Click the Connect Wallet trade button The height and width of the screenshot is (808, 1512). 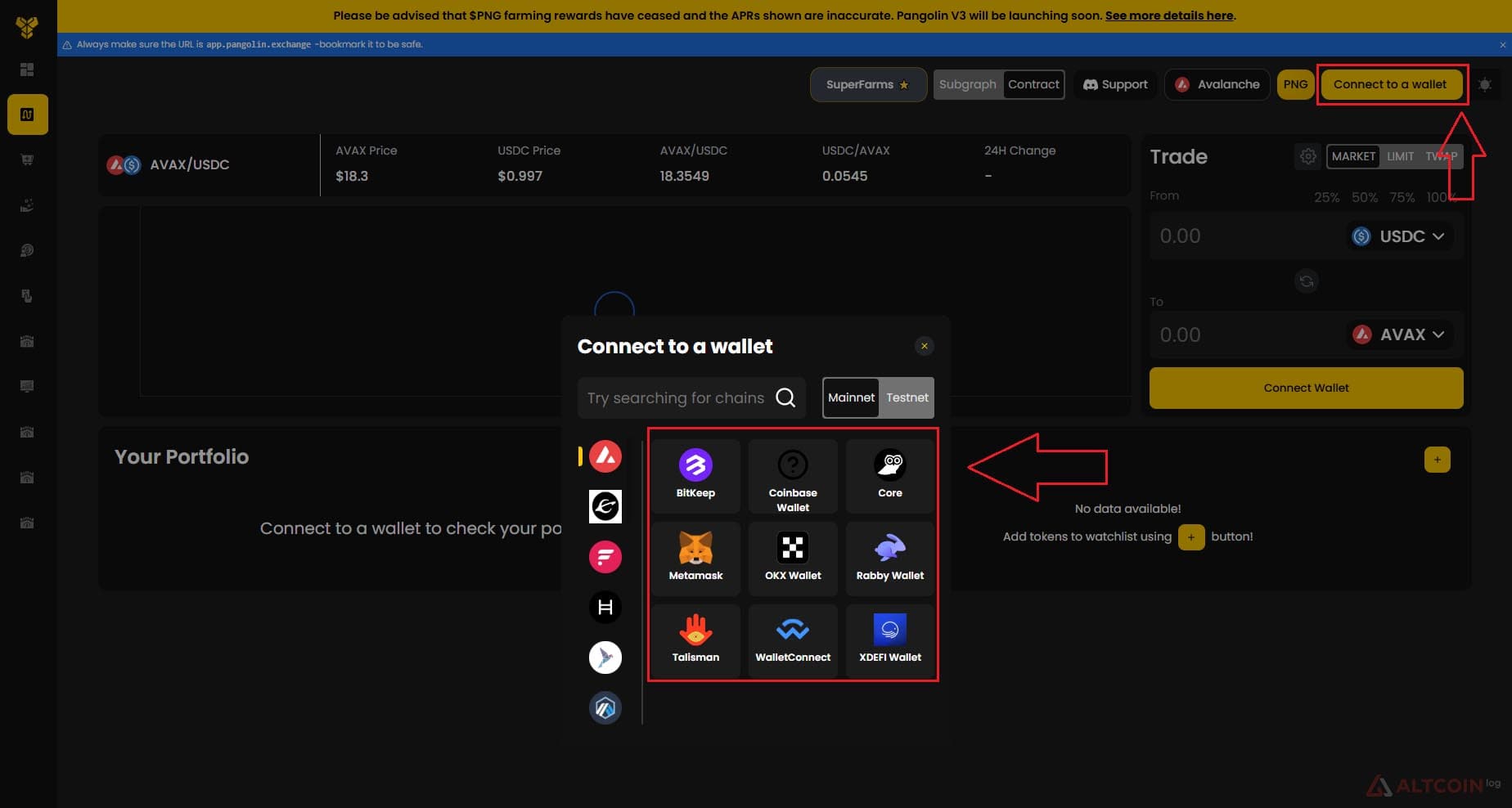coord(1306,388)
